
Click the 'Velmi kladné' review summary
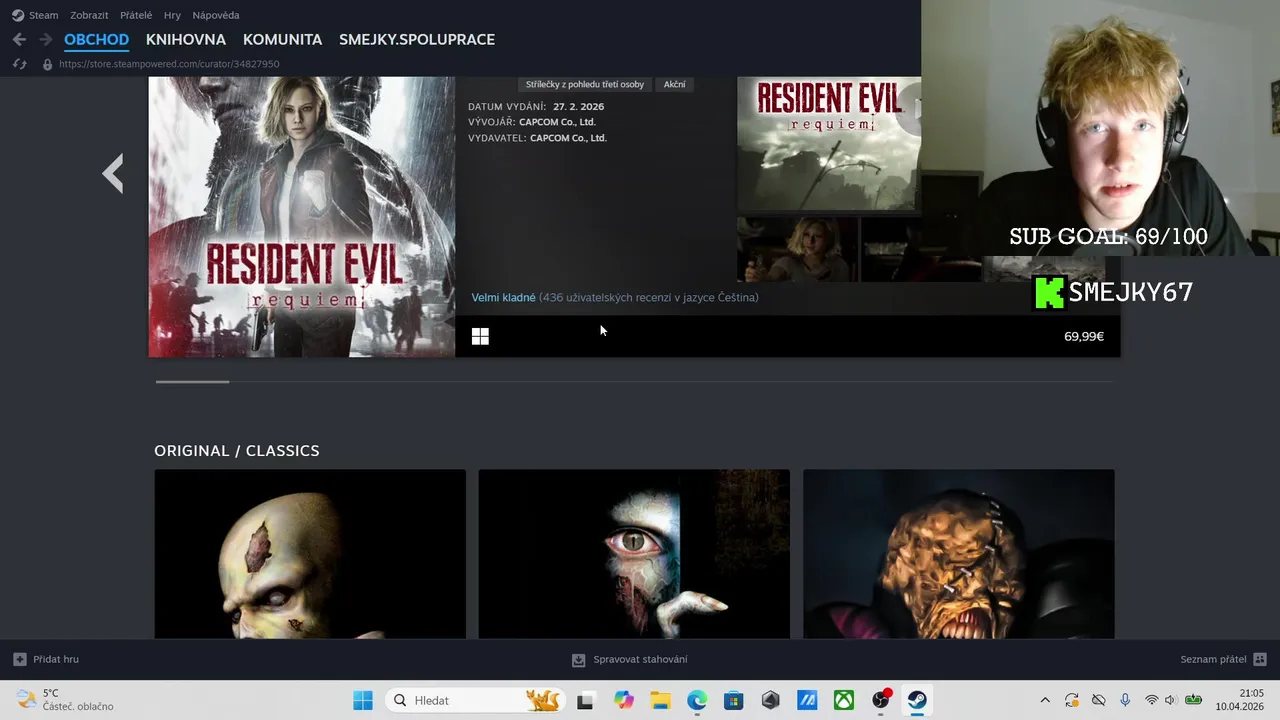[503, 297]
